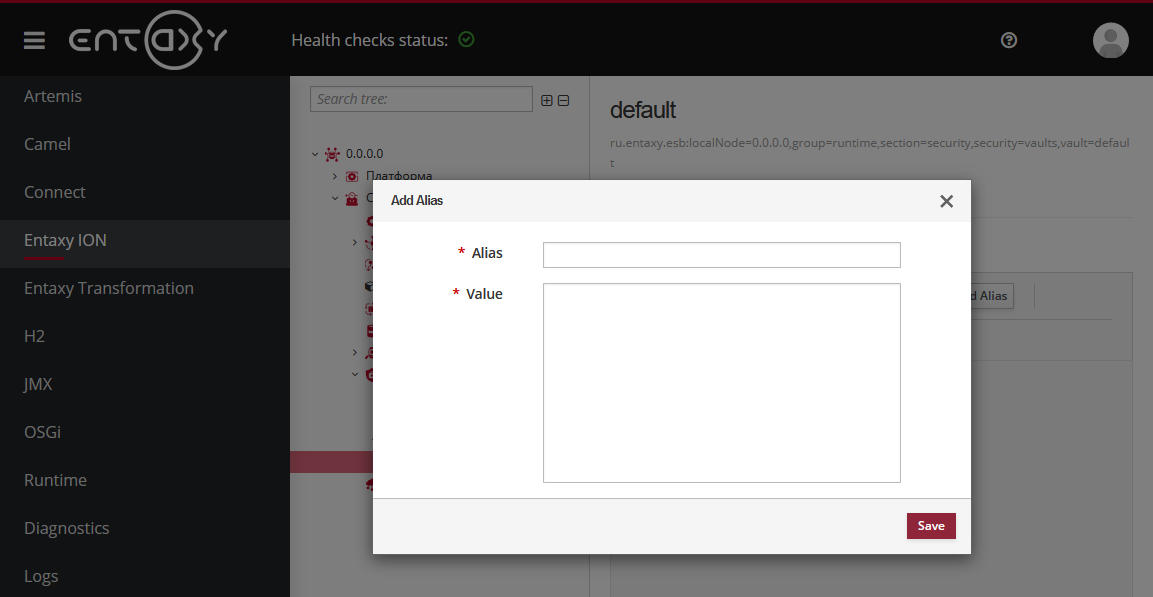
Task: Click the Entaxy logo
Action: coord(148,40)
